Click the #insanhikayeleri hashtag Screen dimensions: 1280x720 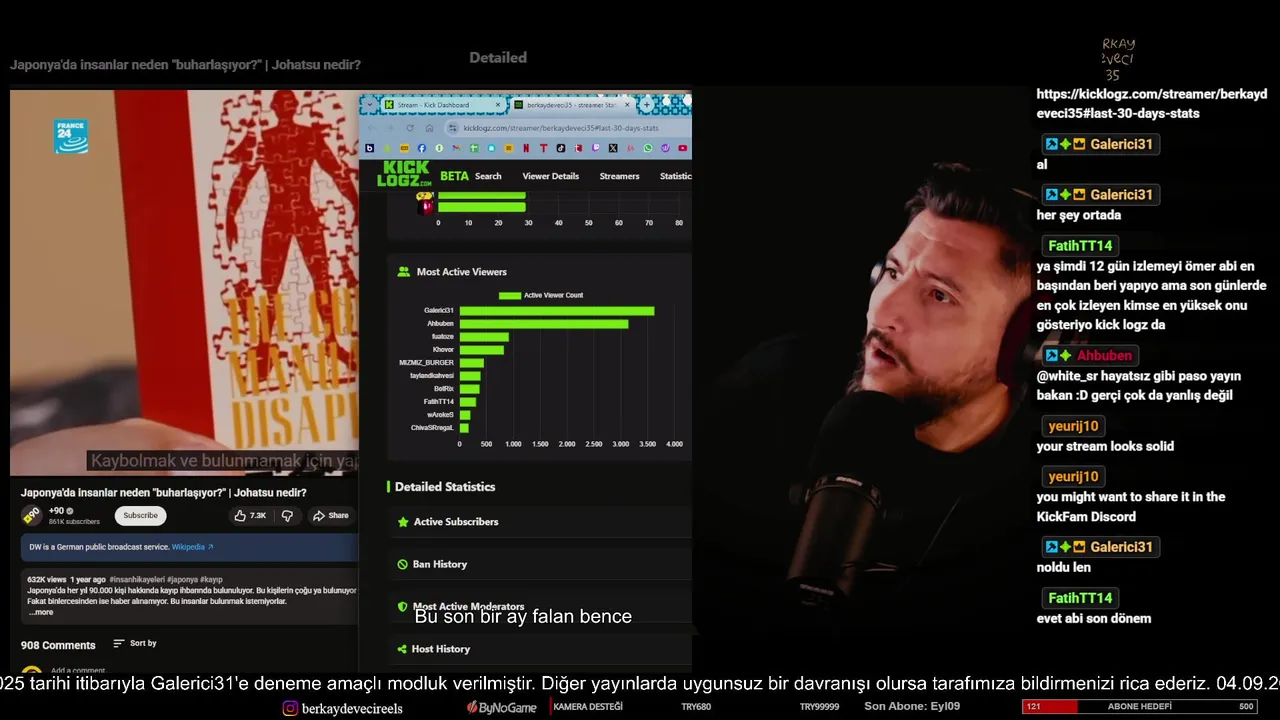137,580
